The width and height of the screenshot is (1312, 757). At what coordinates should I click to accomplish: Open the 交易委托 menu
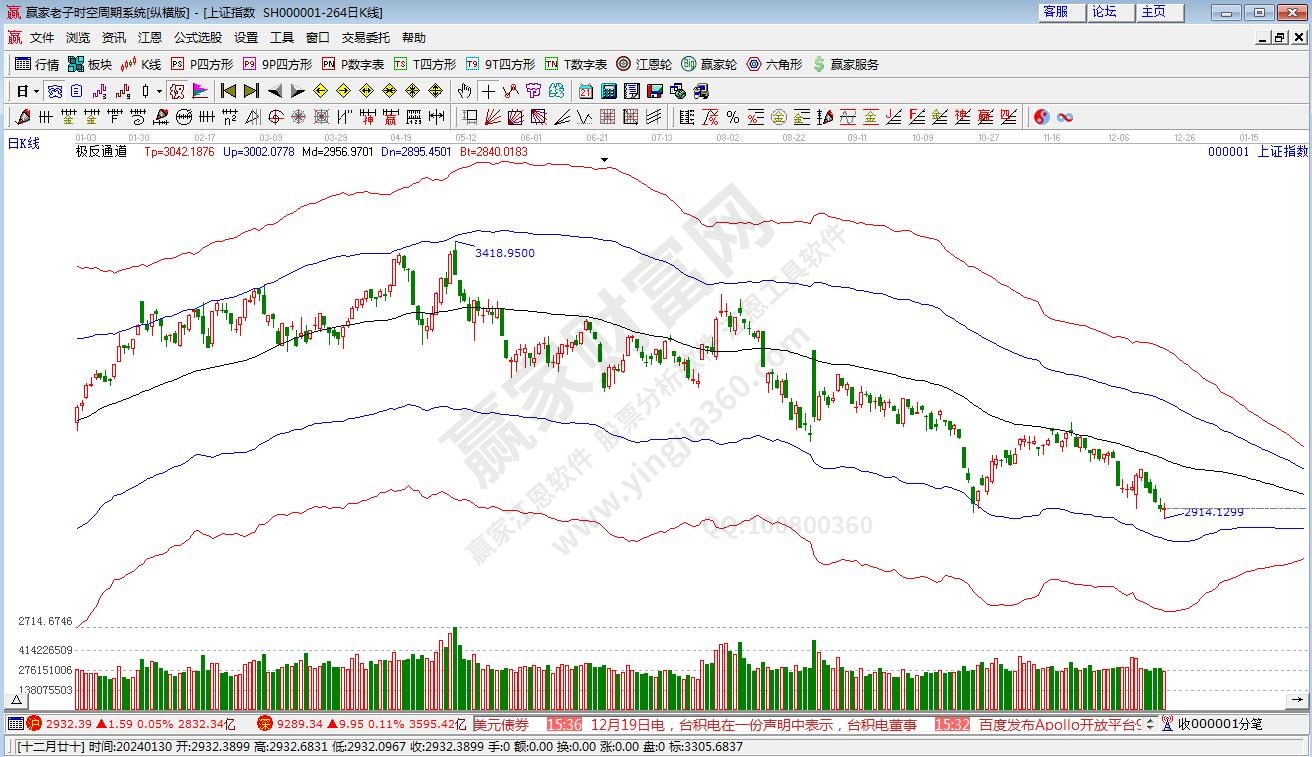click(365, 38)
